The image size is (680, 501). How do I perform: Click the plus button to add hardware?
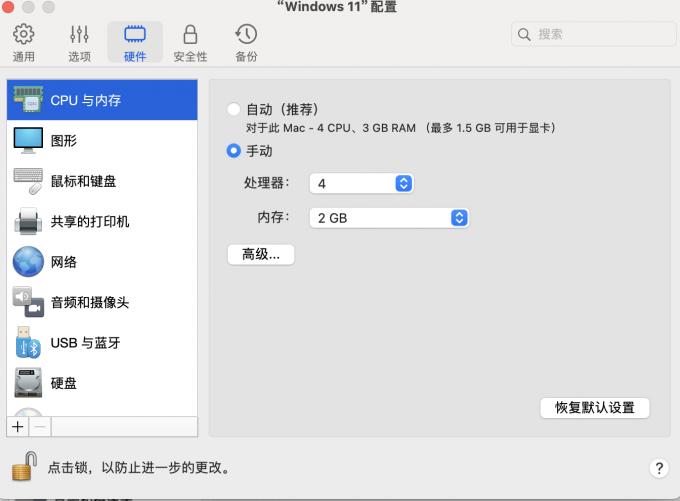pos(17,426)
